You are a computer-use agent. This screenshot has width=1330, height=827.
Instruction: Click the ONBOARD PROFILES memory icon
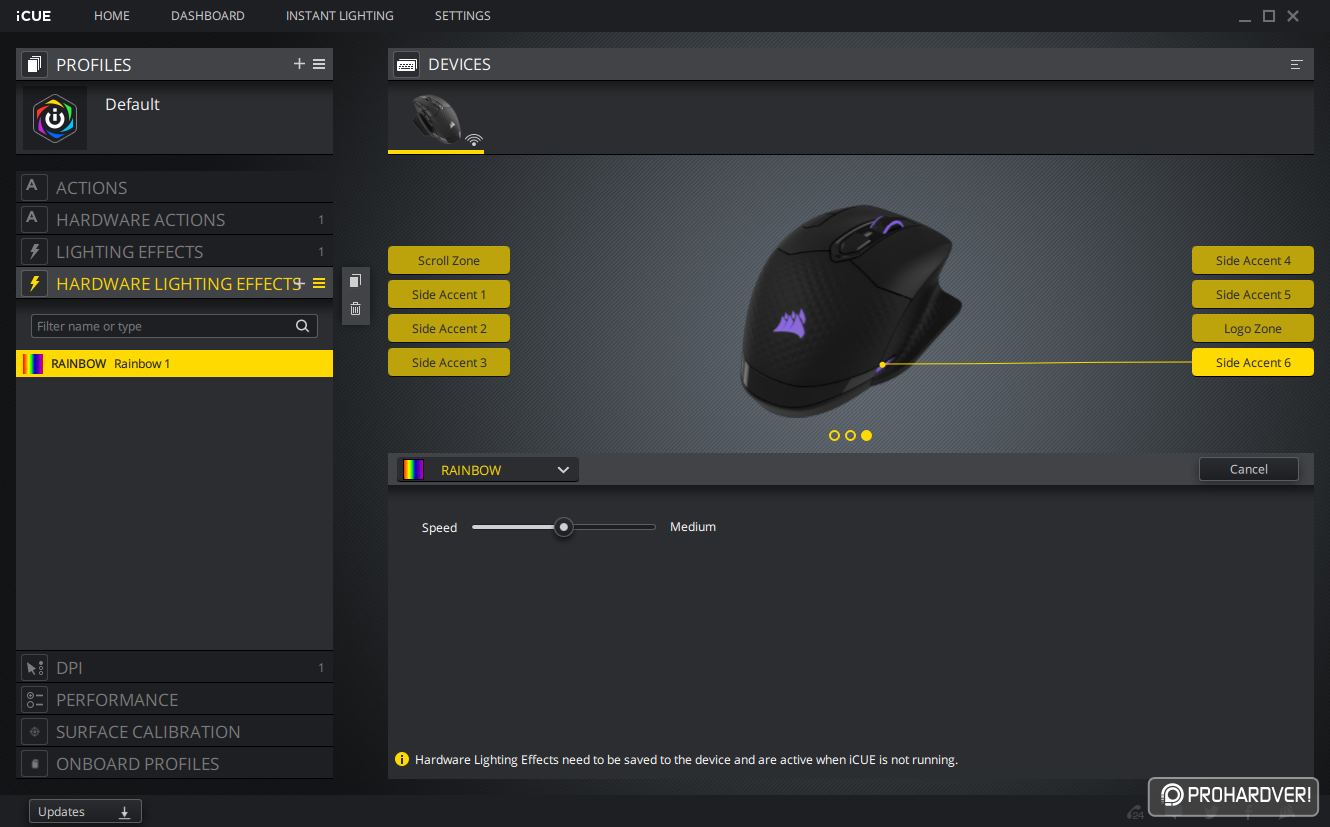(x=34, y=764)
